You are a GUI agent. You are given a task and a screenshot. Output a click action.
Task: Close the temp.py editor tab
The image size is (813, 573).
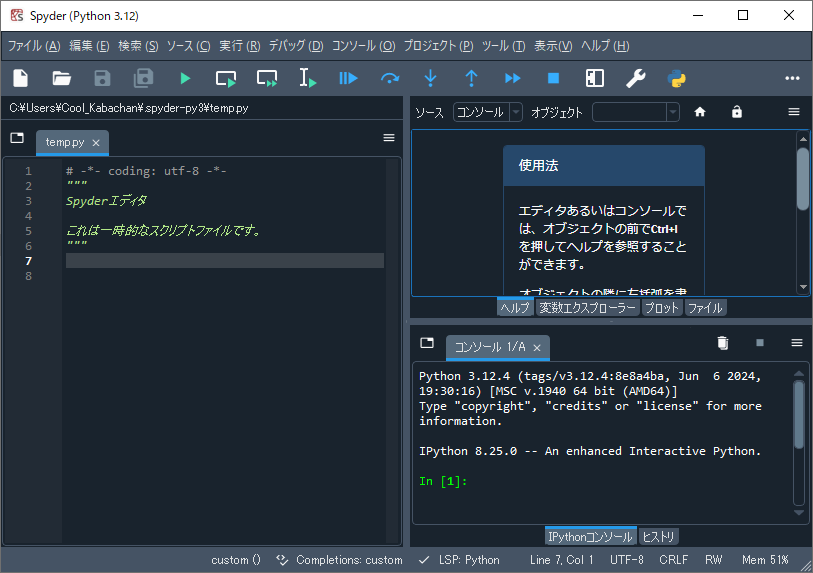(x=96, y=143)
